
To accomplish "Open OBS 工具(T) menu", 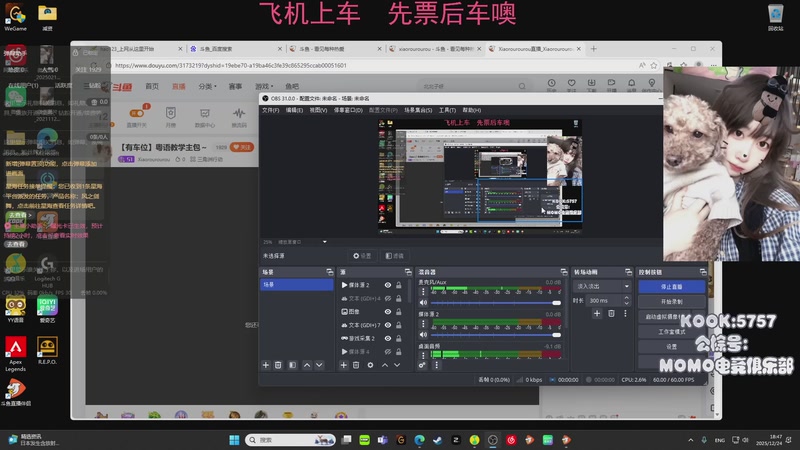I will (x=447, y=110).
